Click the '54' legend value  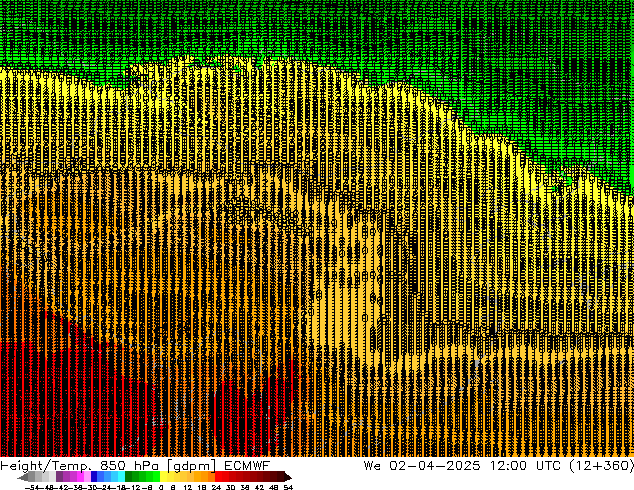pyautogui.click(x=288, y=487)
